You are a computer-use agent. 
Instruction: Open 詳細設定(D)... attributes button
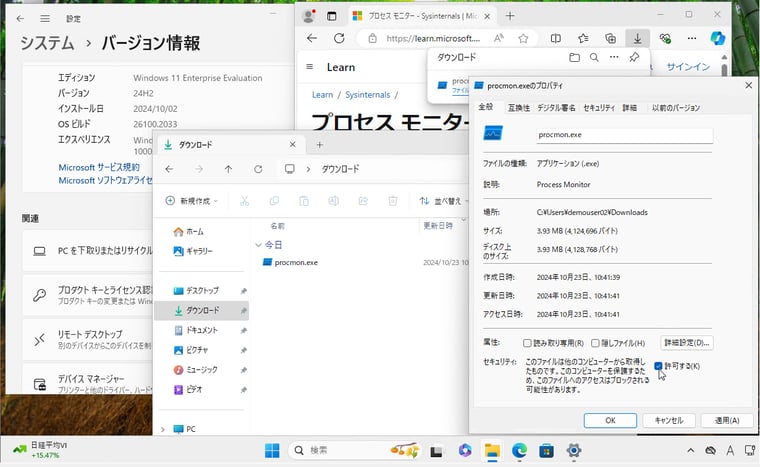click(x=686, y=343)
